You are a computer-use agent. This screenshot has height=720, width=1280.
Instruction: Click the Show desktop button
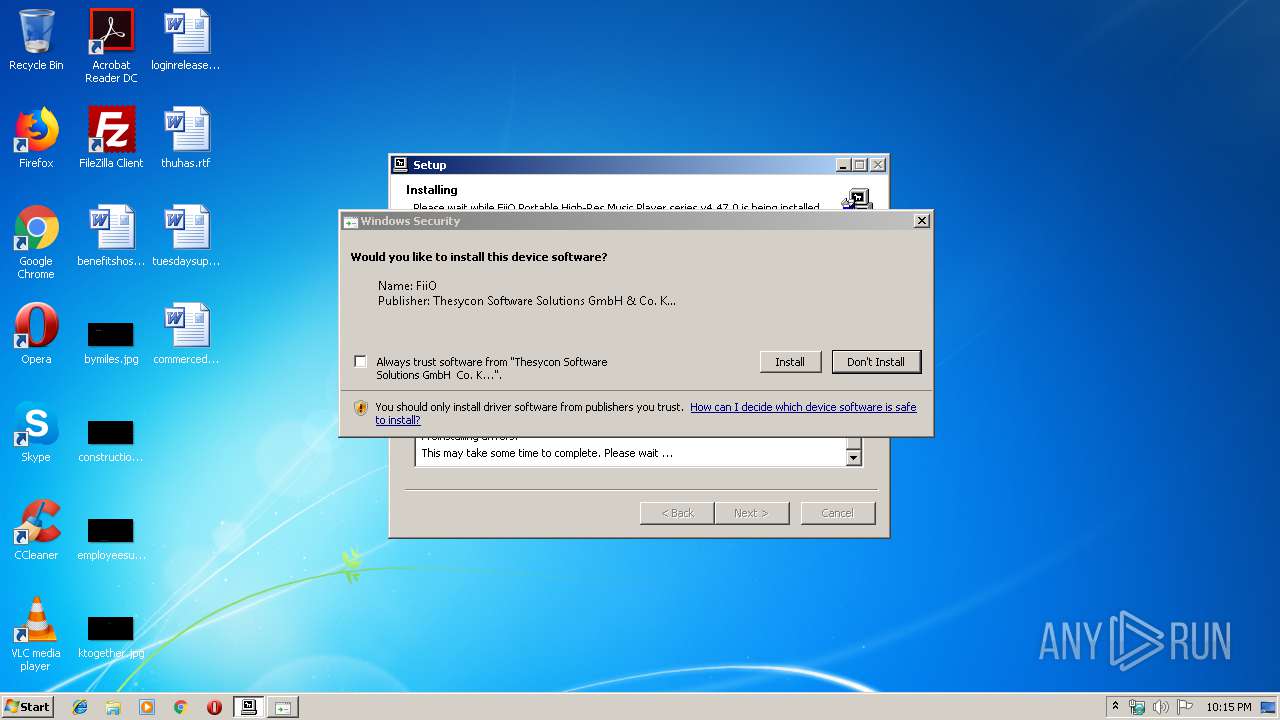1270,707
